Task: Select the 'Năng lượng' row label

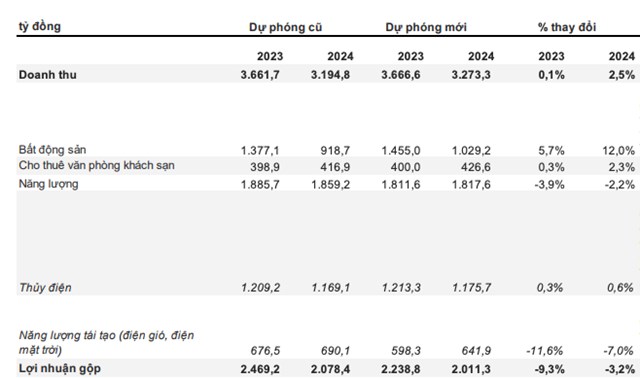Action: [49, 184]
